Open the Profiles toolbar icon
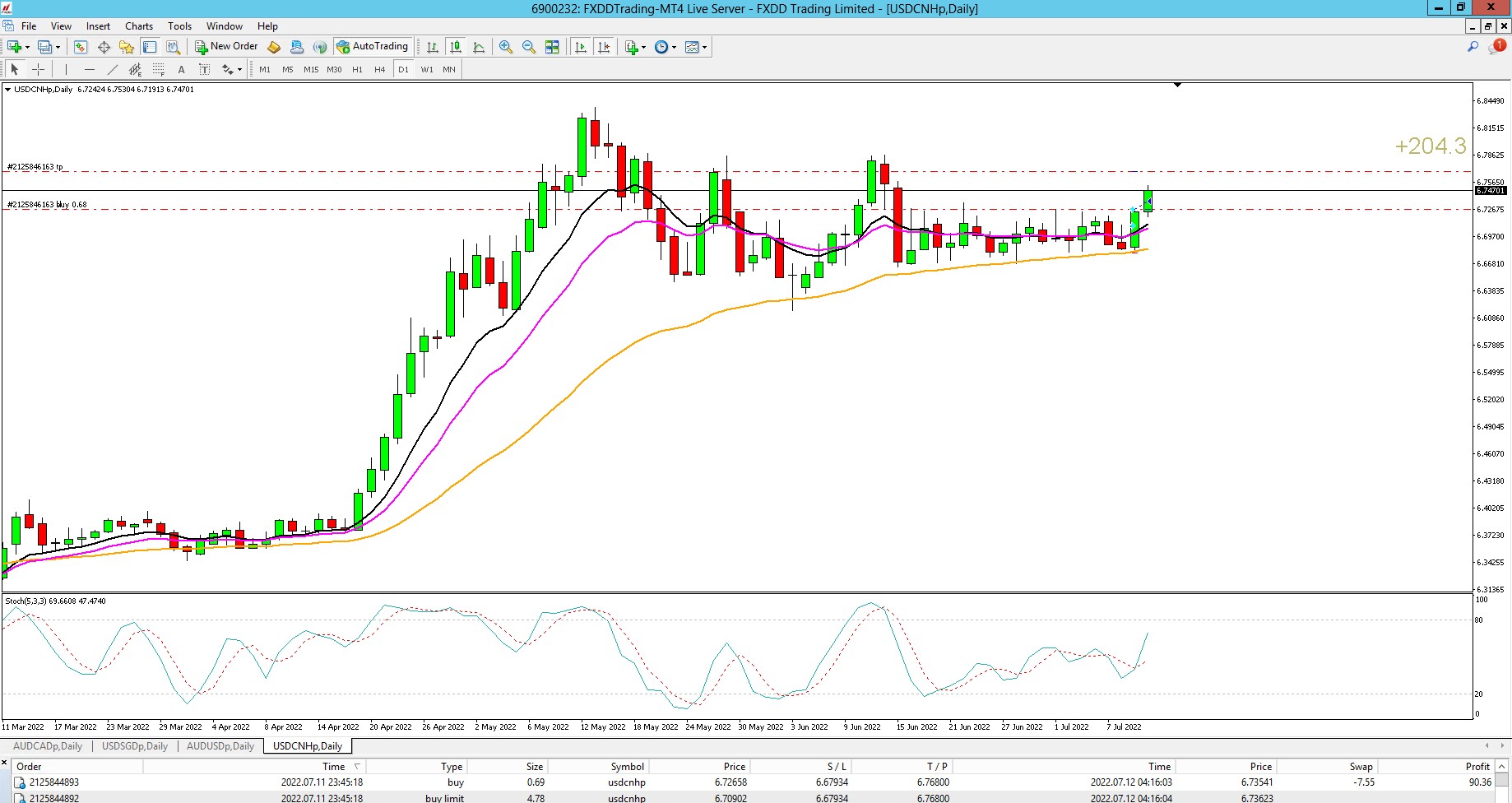The height and width of the screenshot is (803, 1512). click(x=45, y=47)
